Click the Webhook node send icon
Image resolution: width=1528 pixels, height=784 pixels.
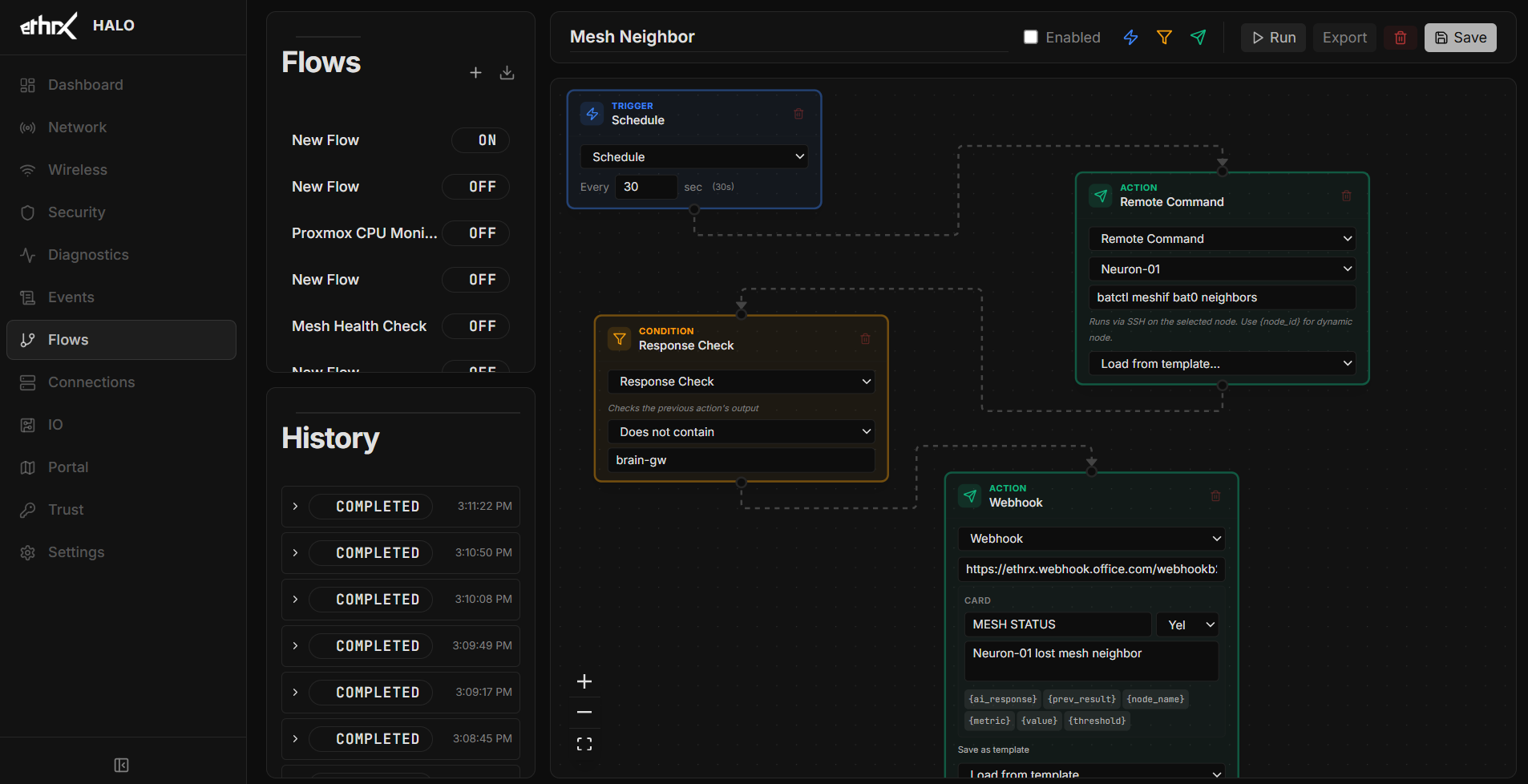point(970,496)
